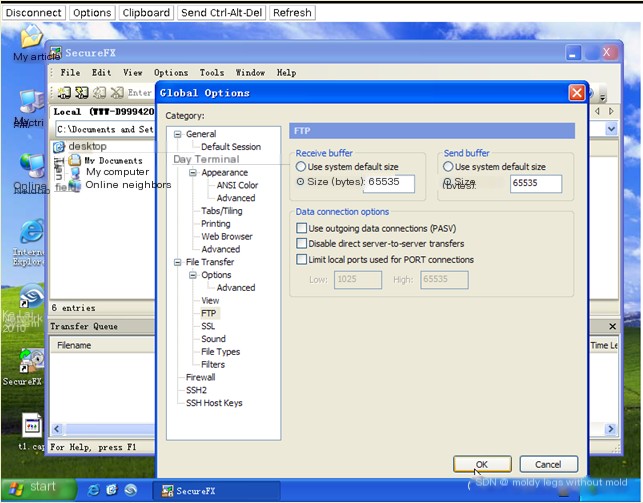Select Firewall in category tree

click(201, 377)
